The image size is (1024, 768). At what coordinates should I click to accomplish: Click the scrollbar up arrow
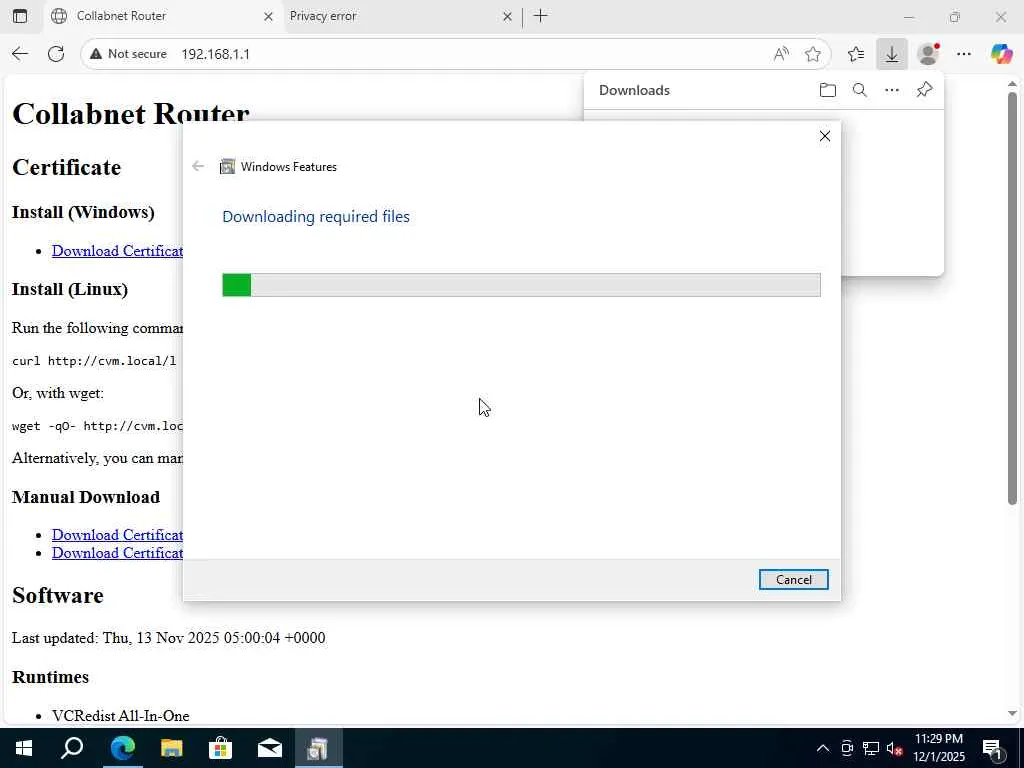point(1012,84)
